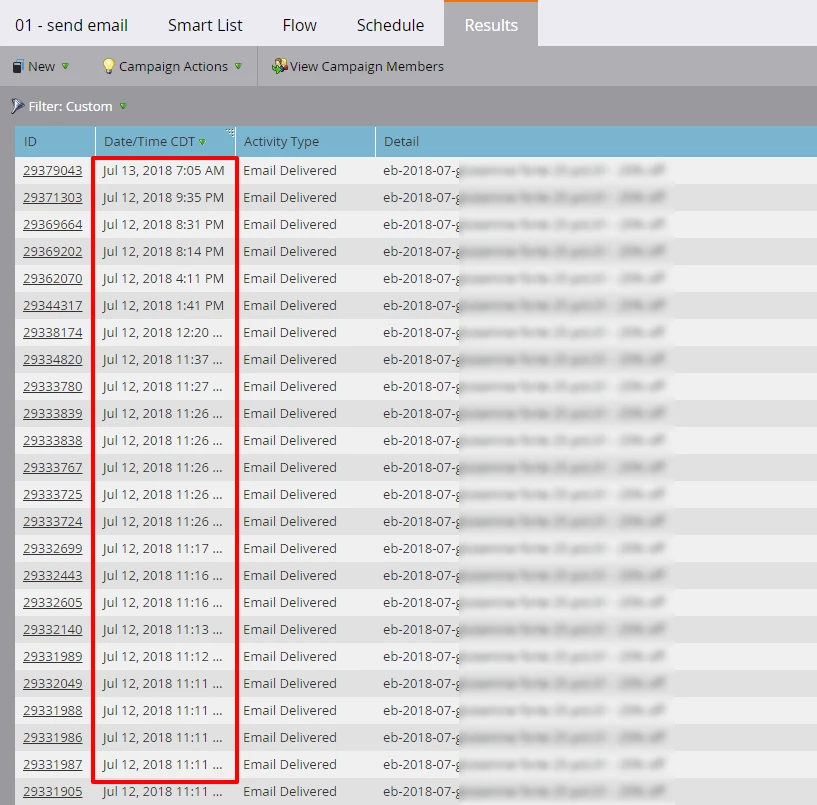Screen dimensions: 817x805
Task: Click the Campaign Actions button label
Action: (x=174, y=67)
